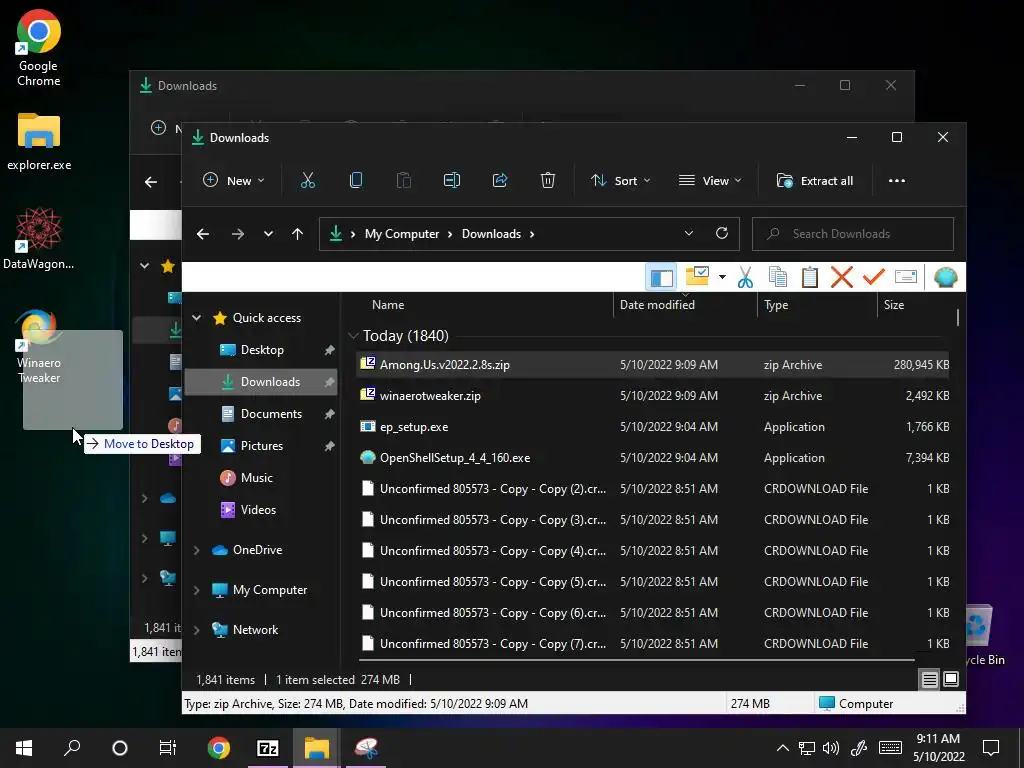Open the dropdown arrow beside folder options icon
The image size is (1024, 768).
(x=722, y=277)
